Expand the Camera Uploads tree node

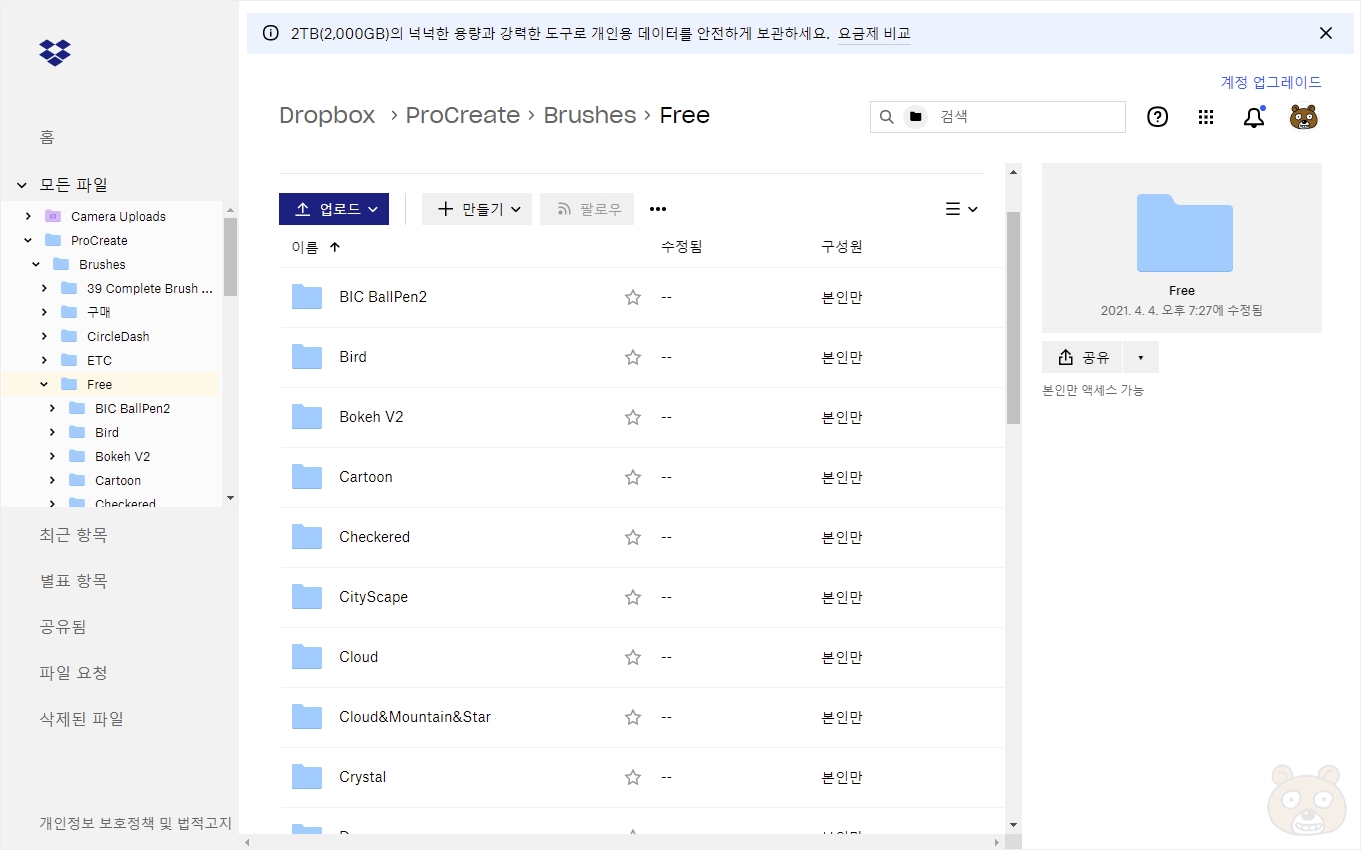point(28,216)
